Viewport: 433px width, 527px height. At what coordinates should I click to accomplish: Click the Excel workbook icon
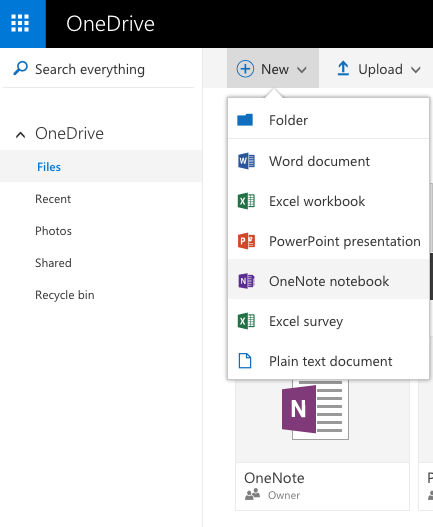pos(246,201)
